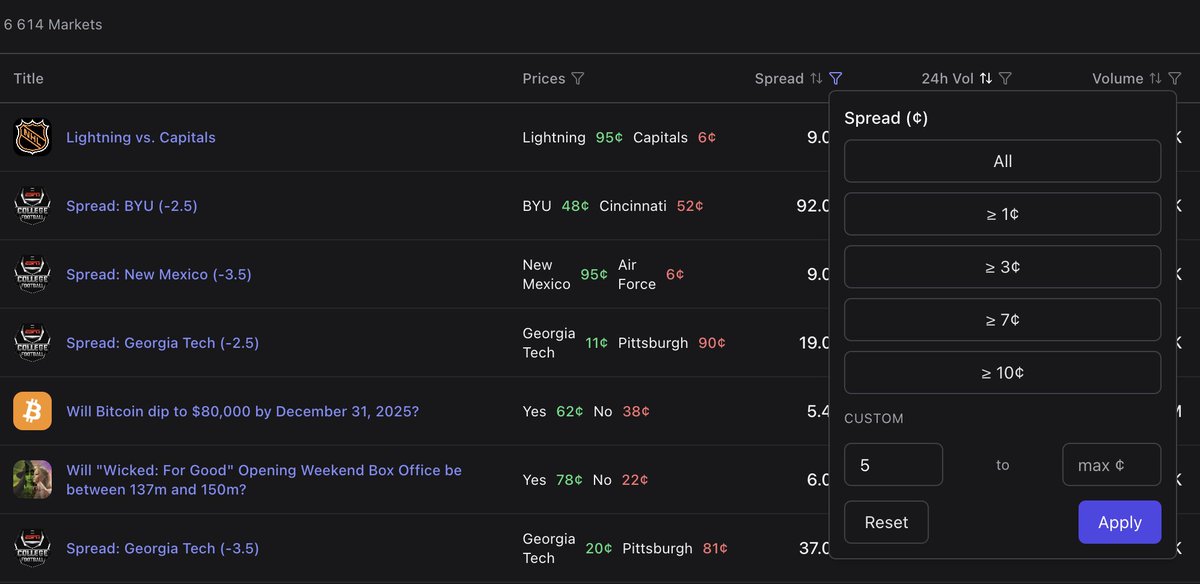1200x584 pixels.
Task: Click the max ¢ input field
Action: point(1111,465)
